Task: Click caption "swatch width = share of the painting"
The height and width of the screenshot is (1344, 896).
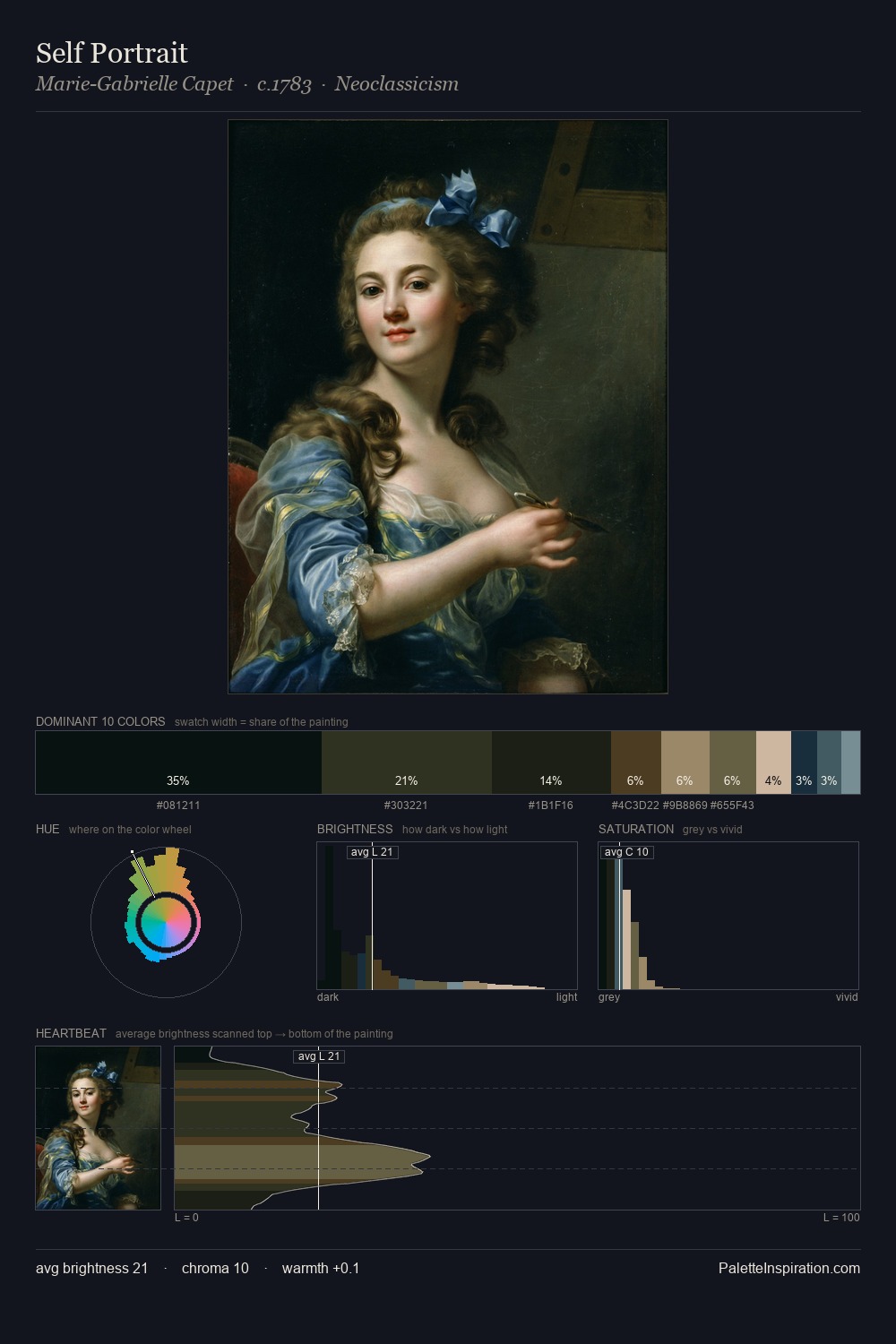Action: pyautogui.click(x=262, y=722)
